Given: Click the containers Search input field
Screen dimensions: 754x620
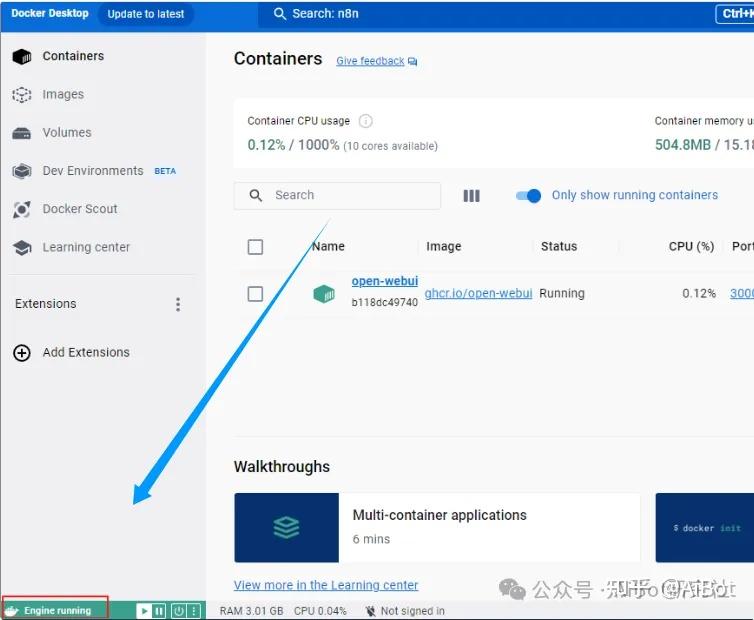Looking at the screenshot, I should (x=337, y=195).
